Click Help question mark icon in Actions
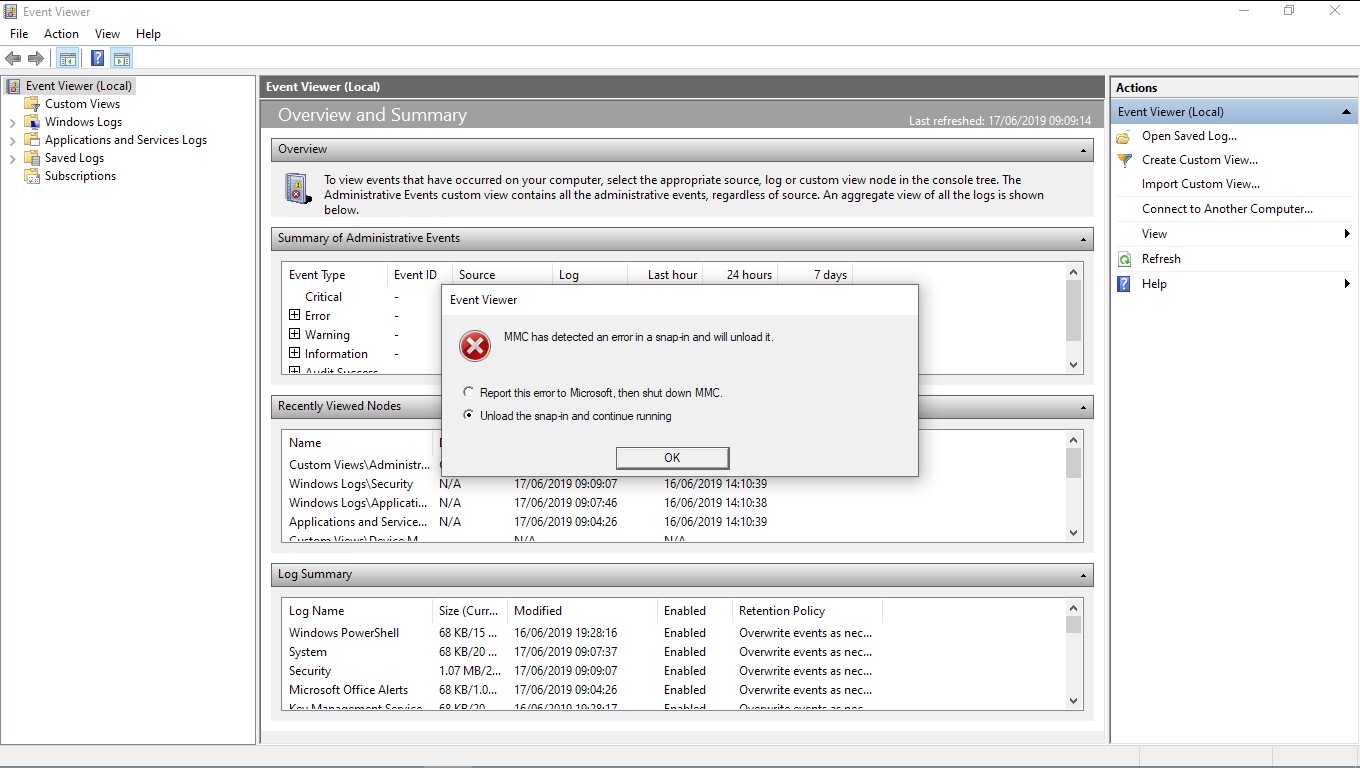 pos(1125,284)
